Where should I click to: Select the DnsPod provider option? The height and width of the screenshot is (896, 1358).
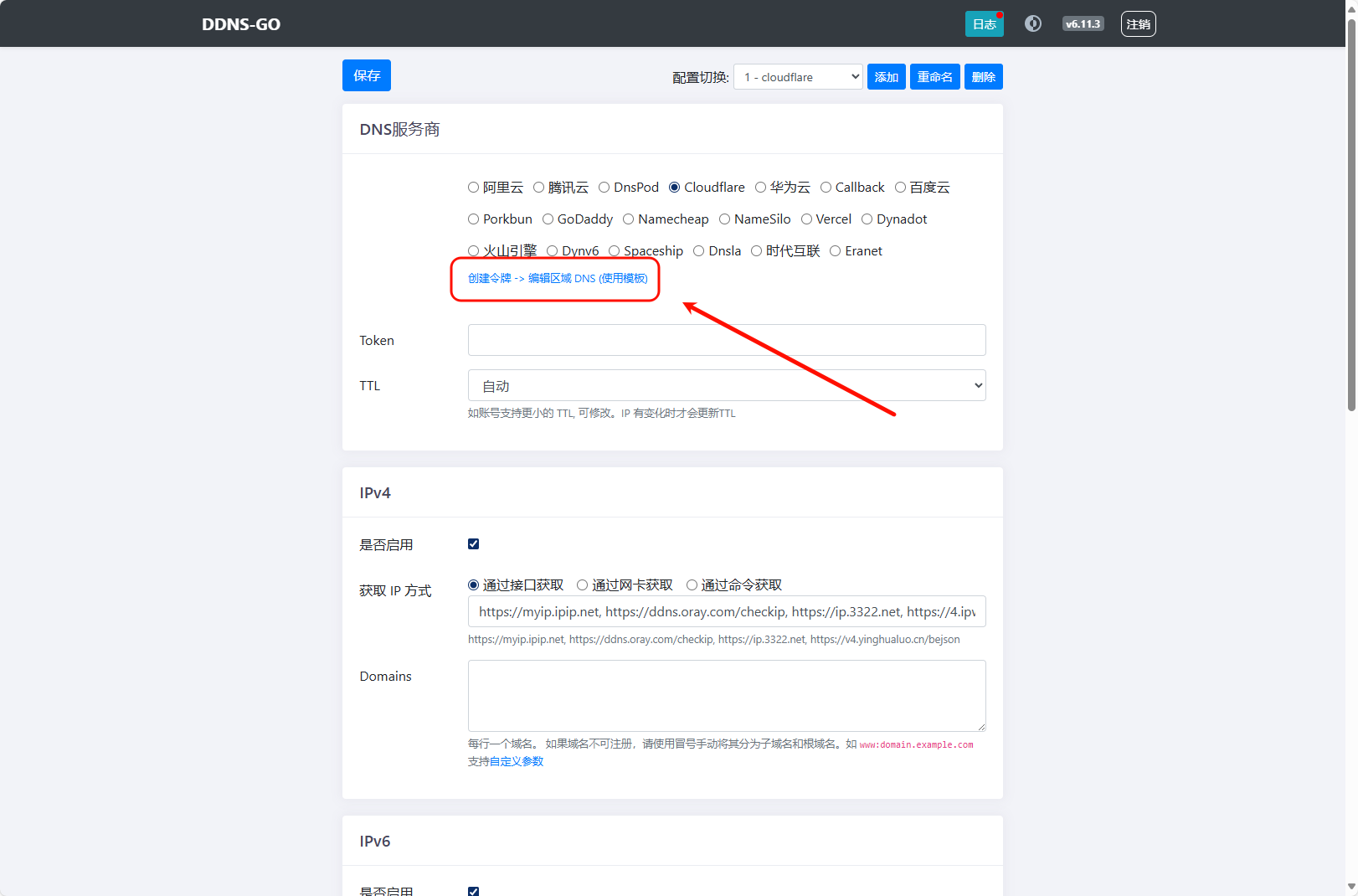604,188
